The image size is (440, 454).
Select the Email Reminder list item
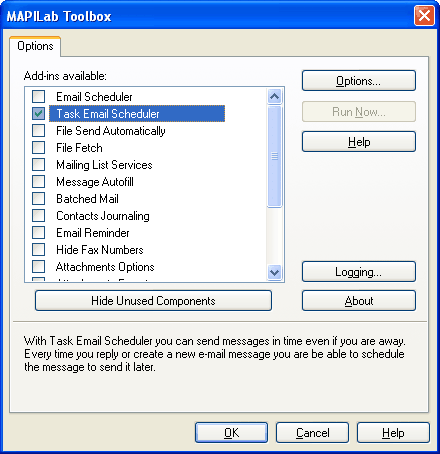click(93, 233)
